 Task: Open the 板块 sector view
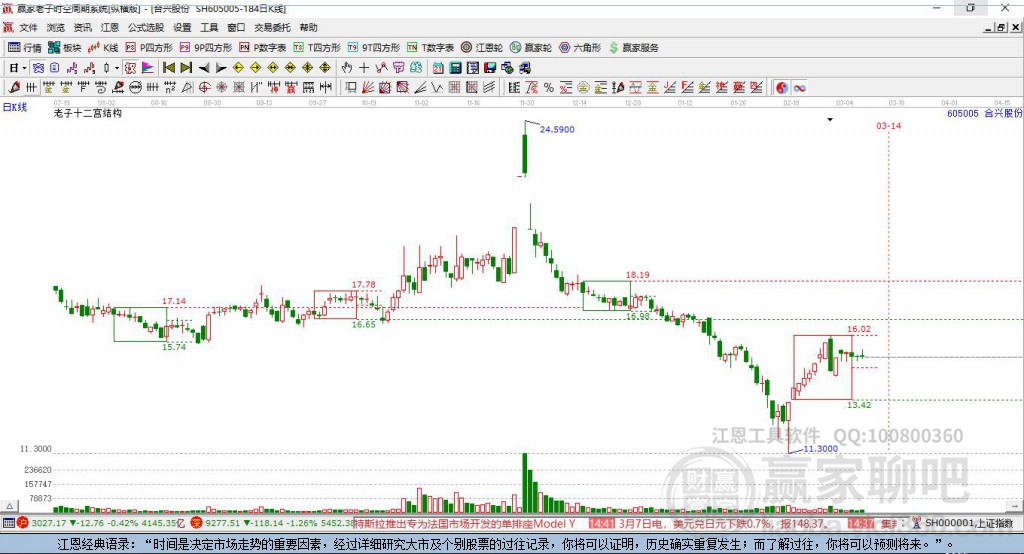coord(64,48)
